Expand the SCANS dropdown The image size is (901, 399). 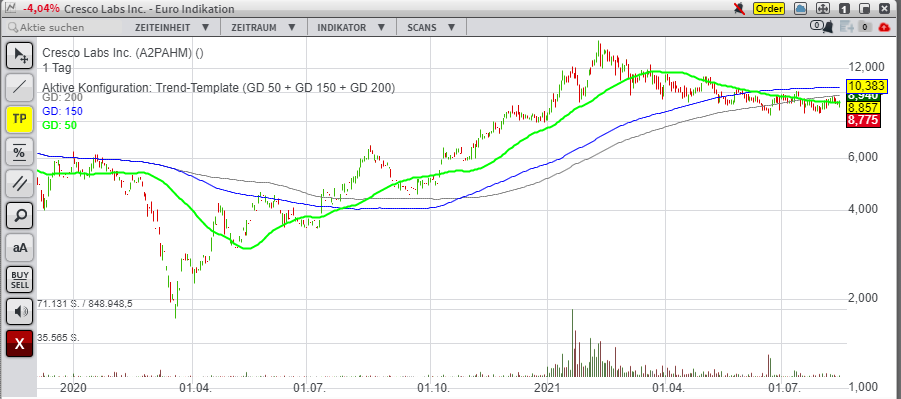pos(430,27)
